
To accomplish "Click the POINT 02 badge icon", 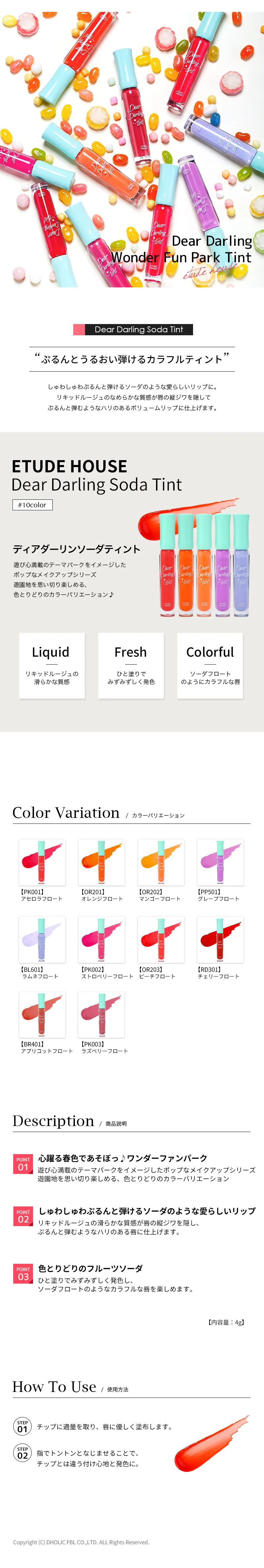I will (x=23, y=1216).
